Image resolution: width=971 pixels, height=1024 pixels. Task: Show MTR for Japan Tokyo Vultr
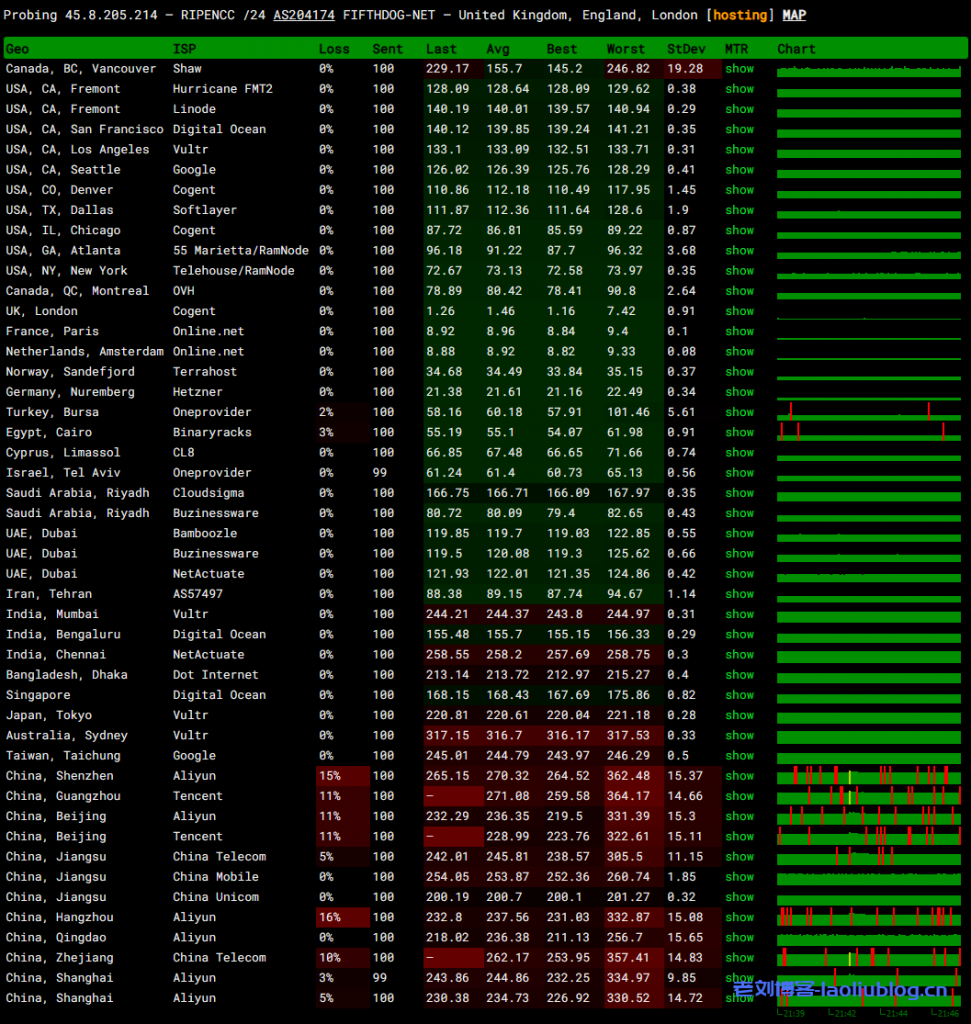(739, 715)
